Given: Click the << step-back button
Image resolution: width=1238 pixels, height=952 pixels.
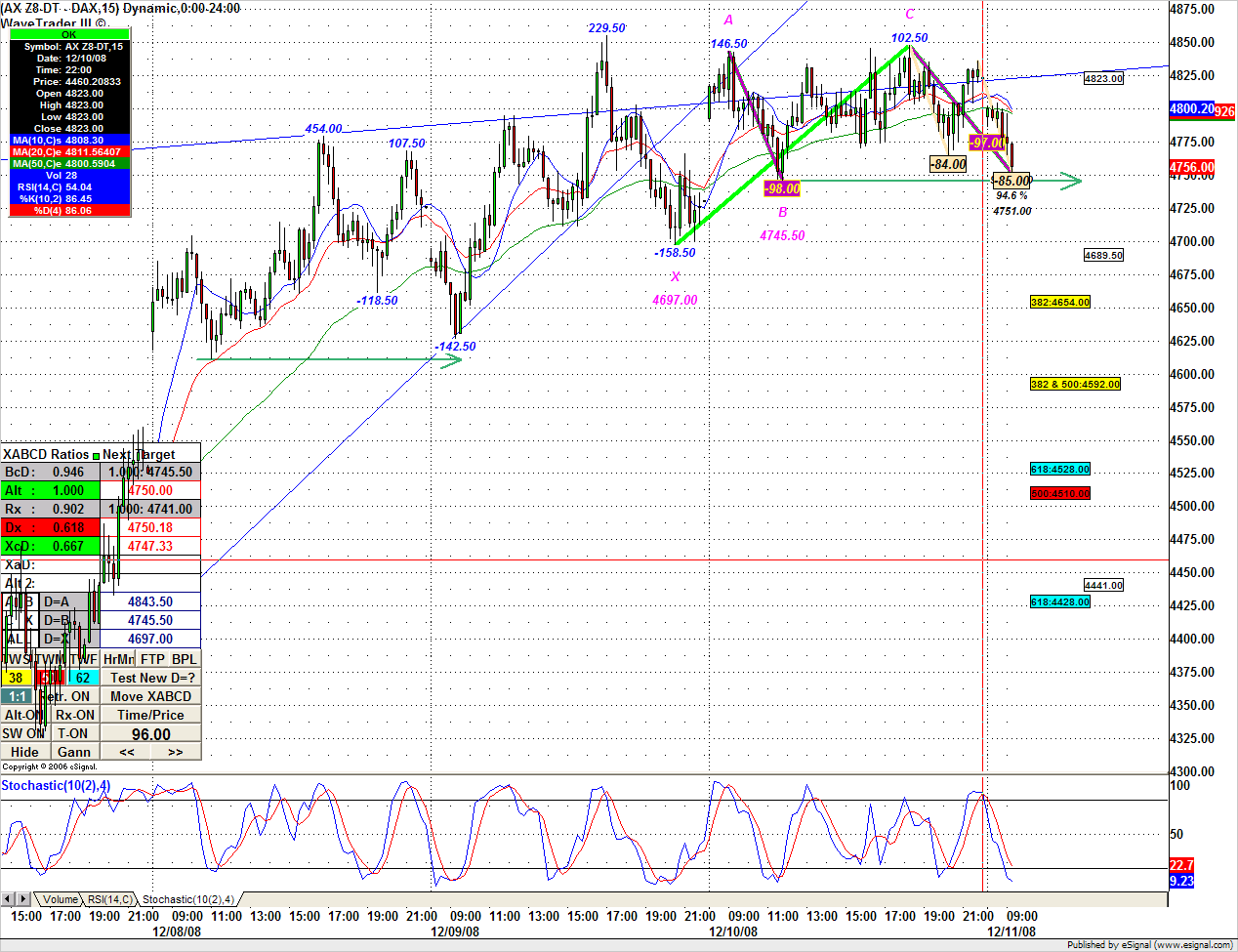Looking at the screenshot, I should (x=126, y=752).
